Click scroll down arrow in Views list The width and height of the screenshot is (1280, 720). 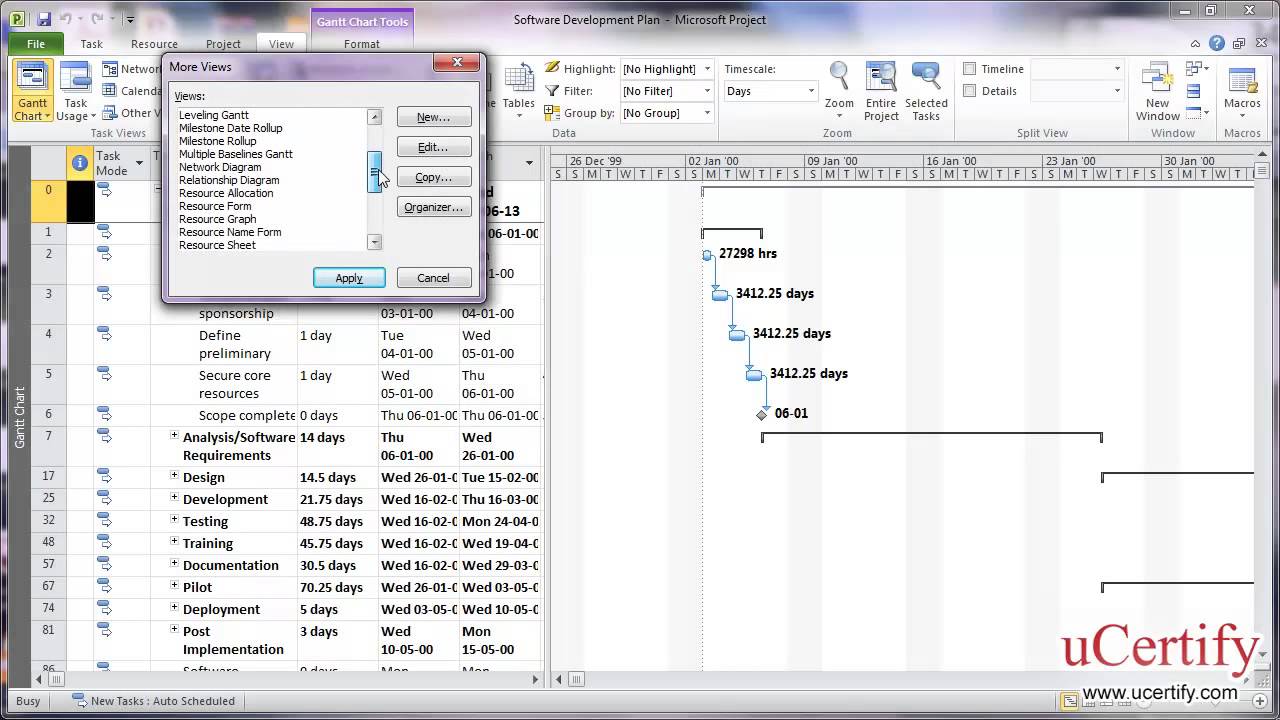(x=375, y=242)
